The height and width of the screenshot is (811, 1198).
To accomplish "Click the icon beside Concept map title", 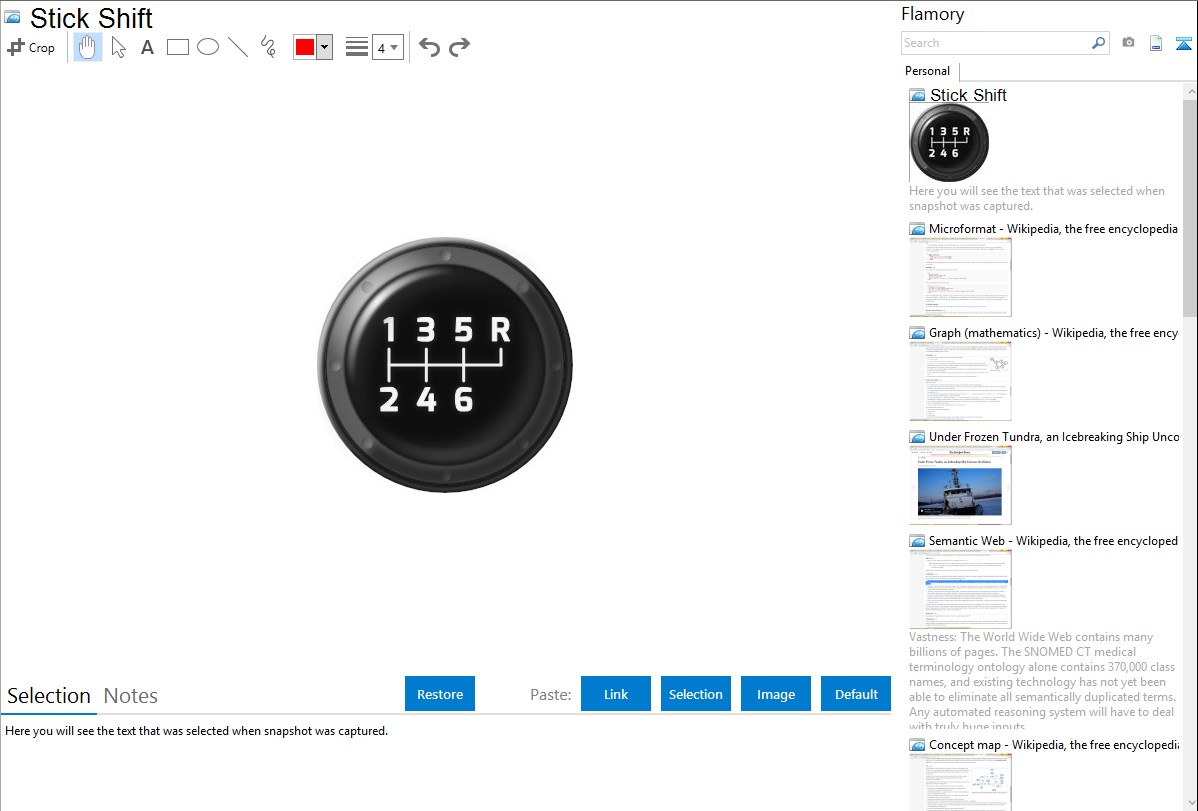I will coord(917,745).
